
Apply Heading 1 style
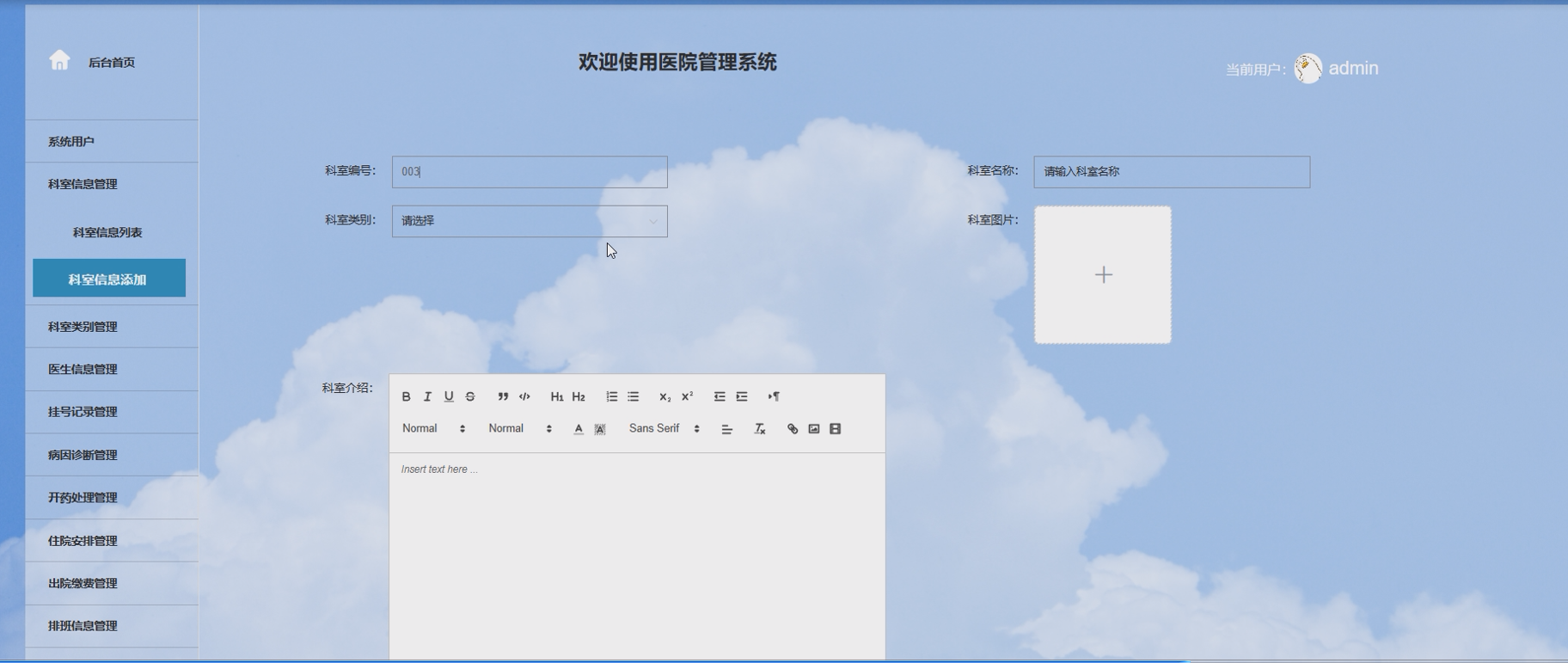(x=557, y=396)
